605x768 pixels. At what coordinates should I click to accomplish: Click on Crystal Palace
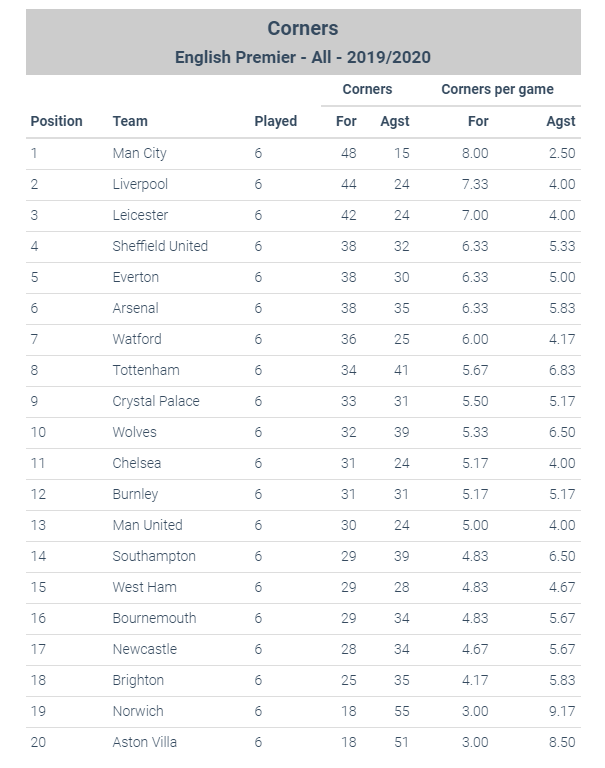point(156,401)
